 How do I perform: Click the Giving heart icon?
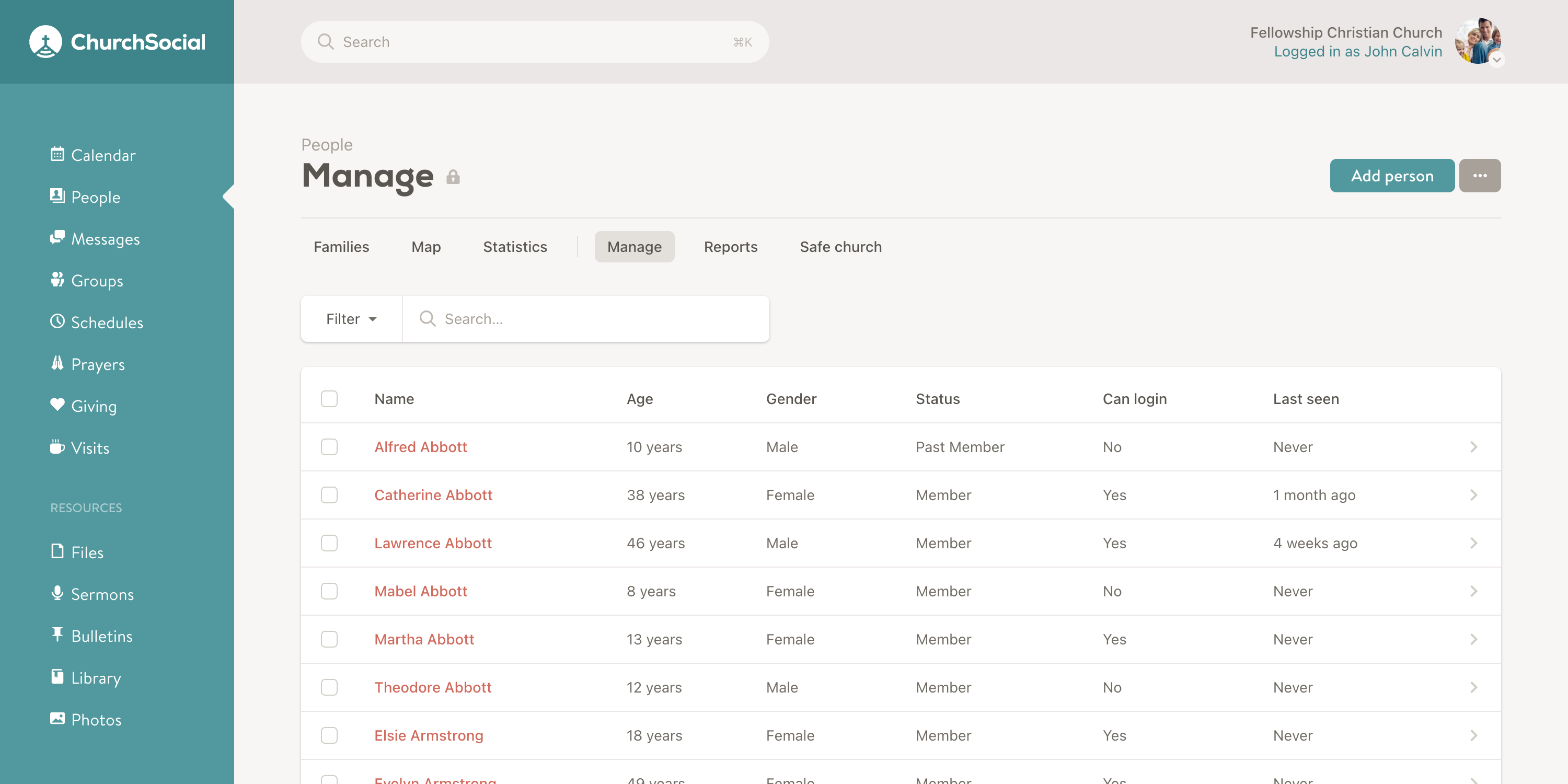(x=57, y=405)
